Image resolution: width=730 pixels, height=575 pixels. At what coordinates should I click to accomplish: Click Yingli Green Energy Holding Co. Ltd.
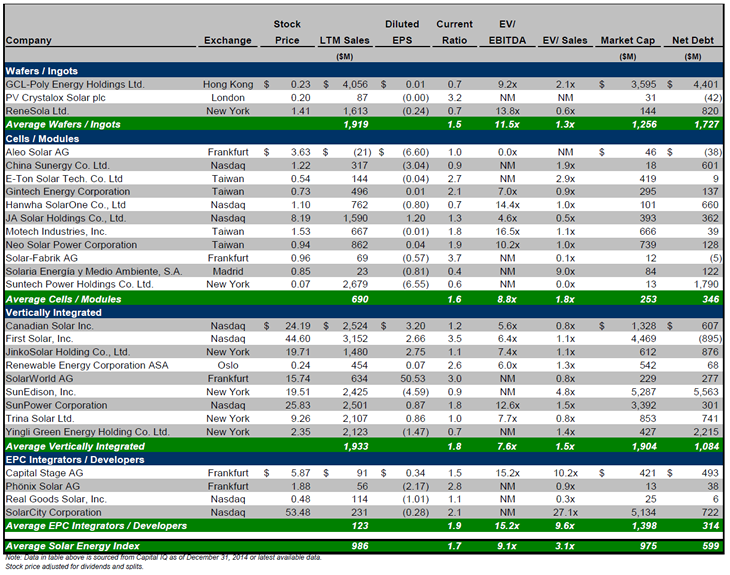pyautogui.click(x=88, y=432)
